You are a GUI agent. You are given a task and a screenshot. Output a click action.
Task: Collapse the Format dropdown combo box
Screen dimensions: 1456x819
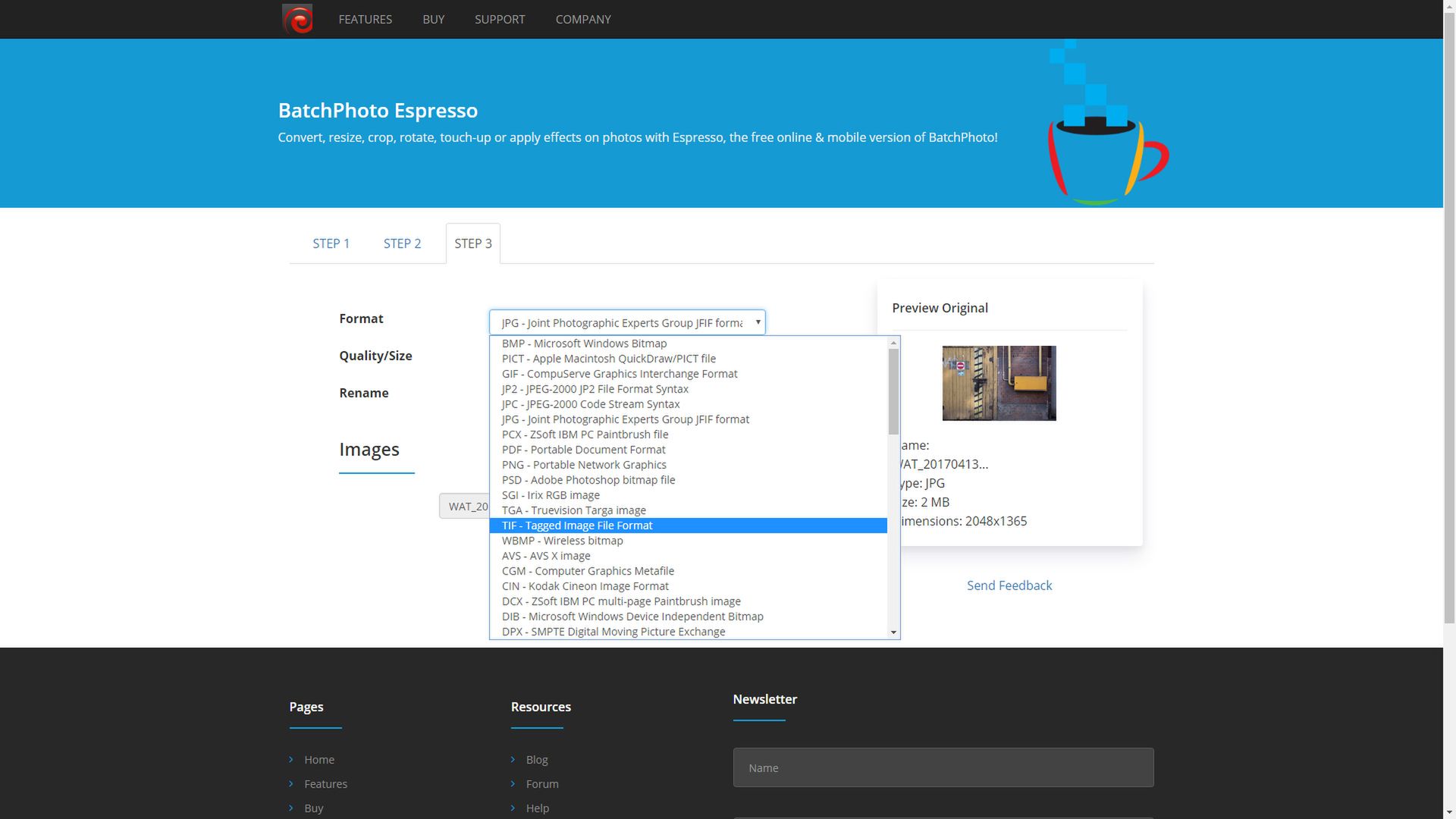pos(627,322)
